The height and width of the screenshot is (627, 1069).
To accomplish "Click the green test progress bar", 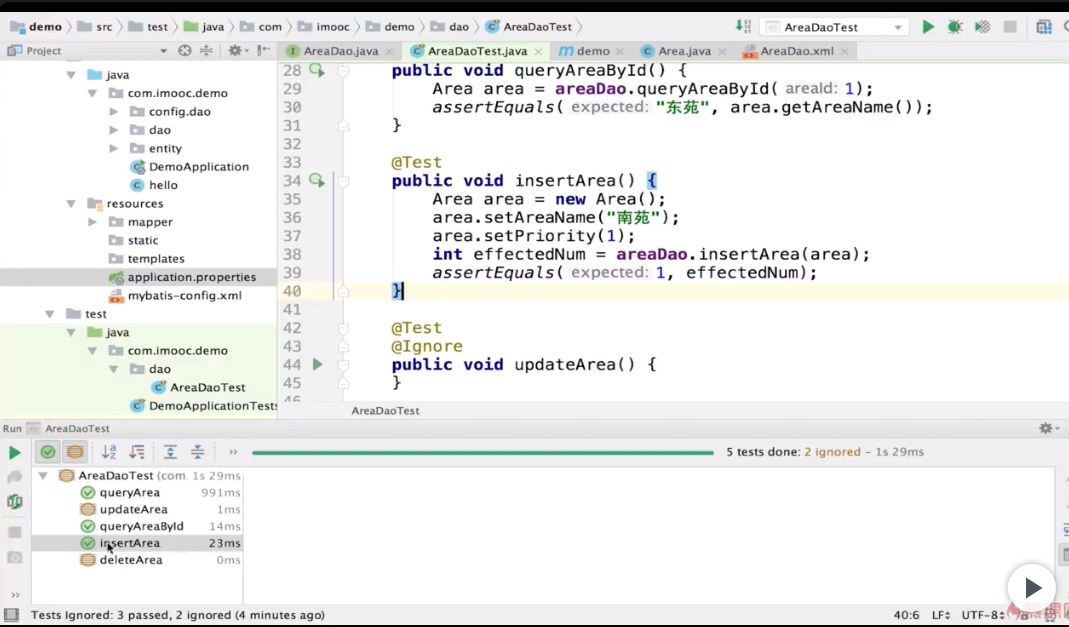I will (x=483, y=453).
